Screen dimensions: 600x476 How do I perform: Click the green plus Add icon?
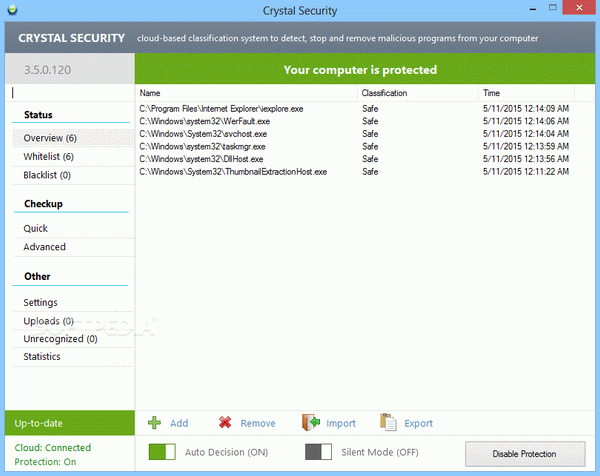pos(155,423)
